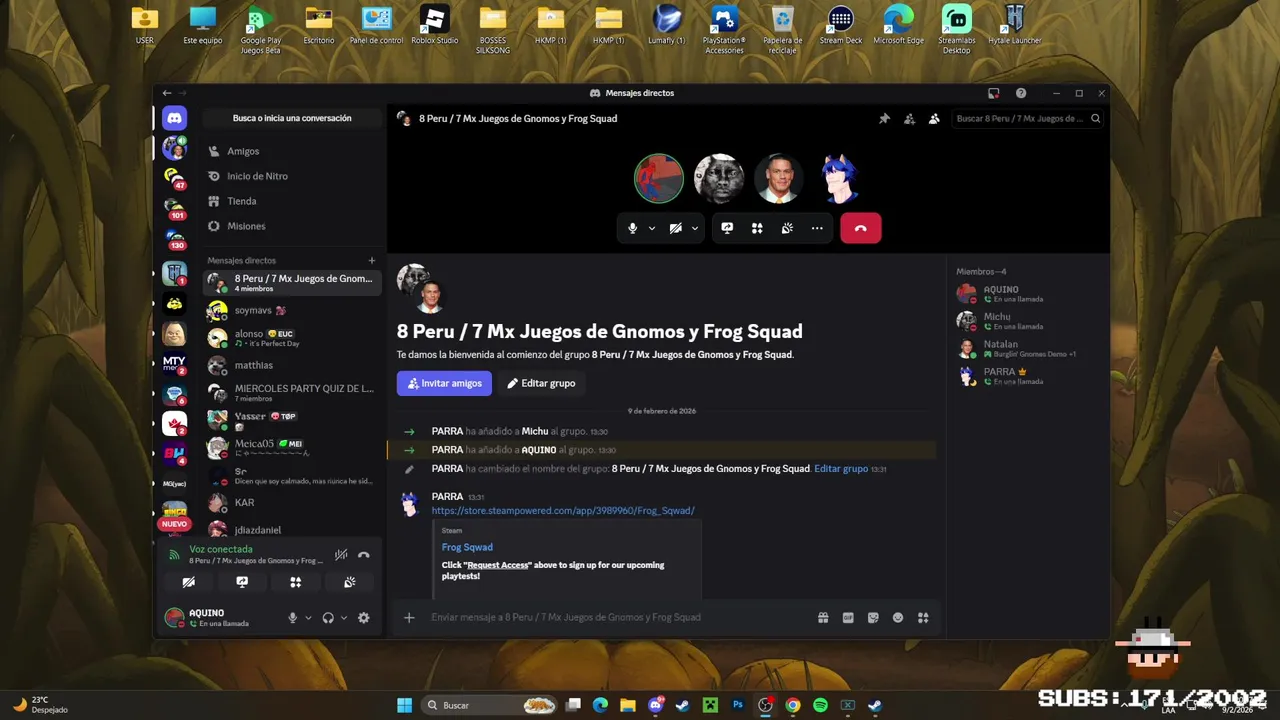Viewport: 1280px width, 720px height.
Task: Click the Editar grupo button
Action: 541,383
